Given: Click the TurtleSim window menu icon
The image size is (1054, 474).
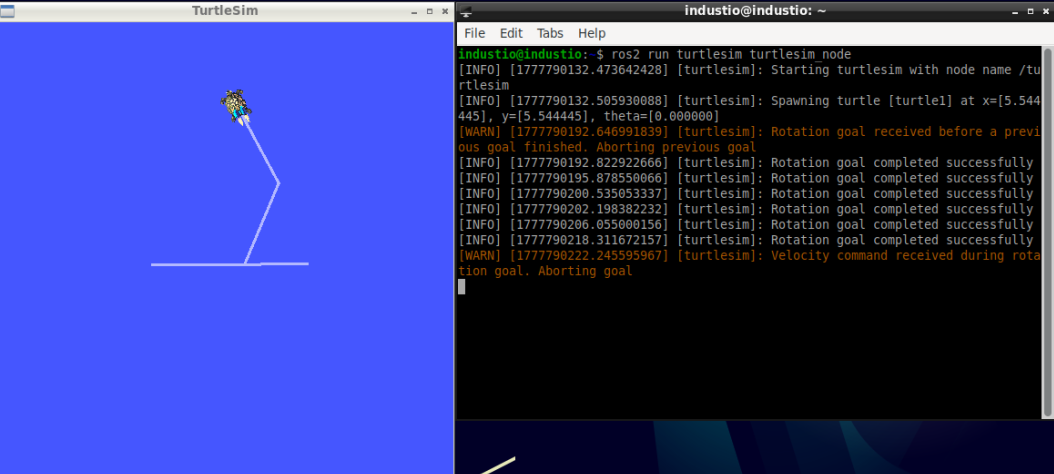Looking at the screenshot, I should [7, 11].
